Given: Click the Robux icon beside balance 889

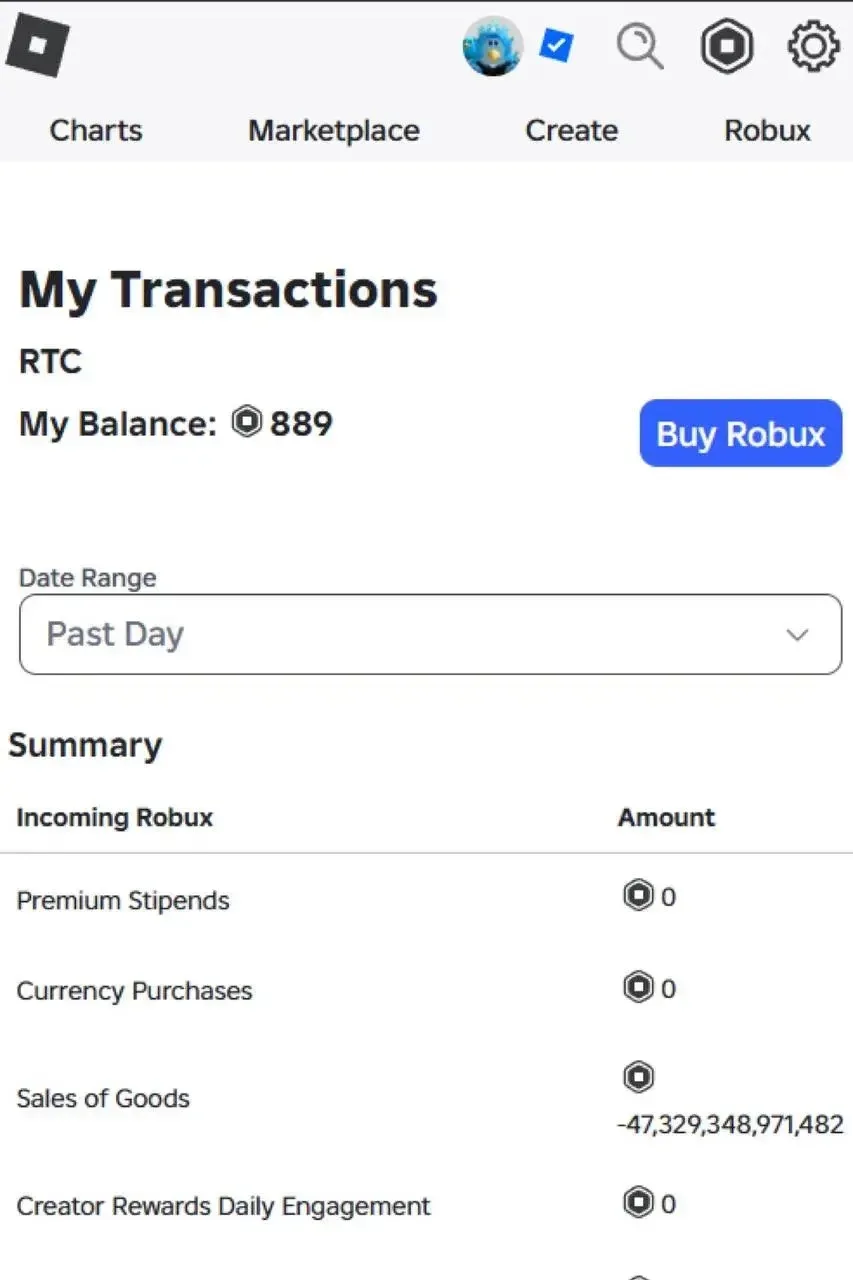Looking at the screenshot, I should [247, 422].
